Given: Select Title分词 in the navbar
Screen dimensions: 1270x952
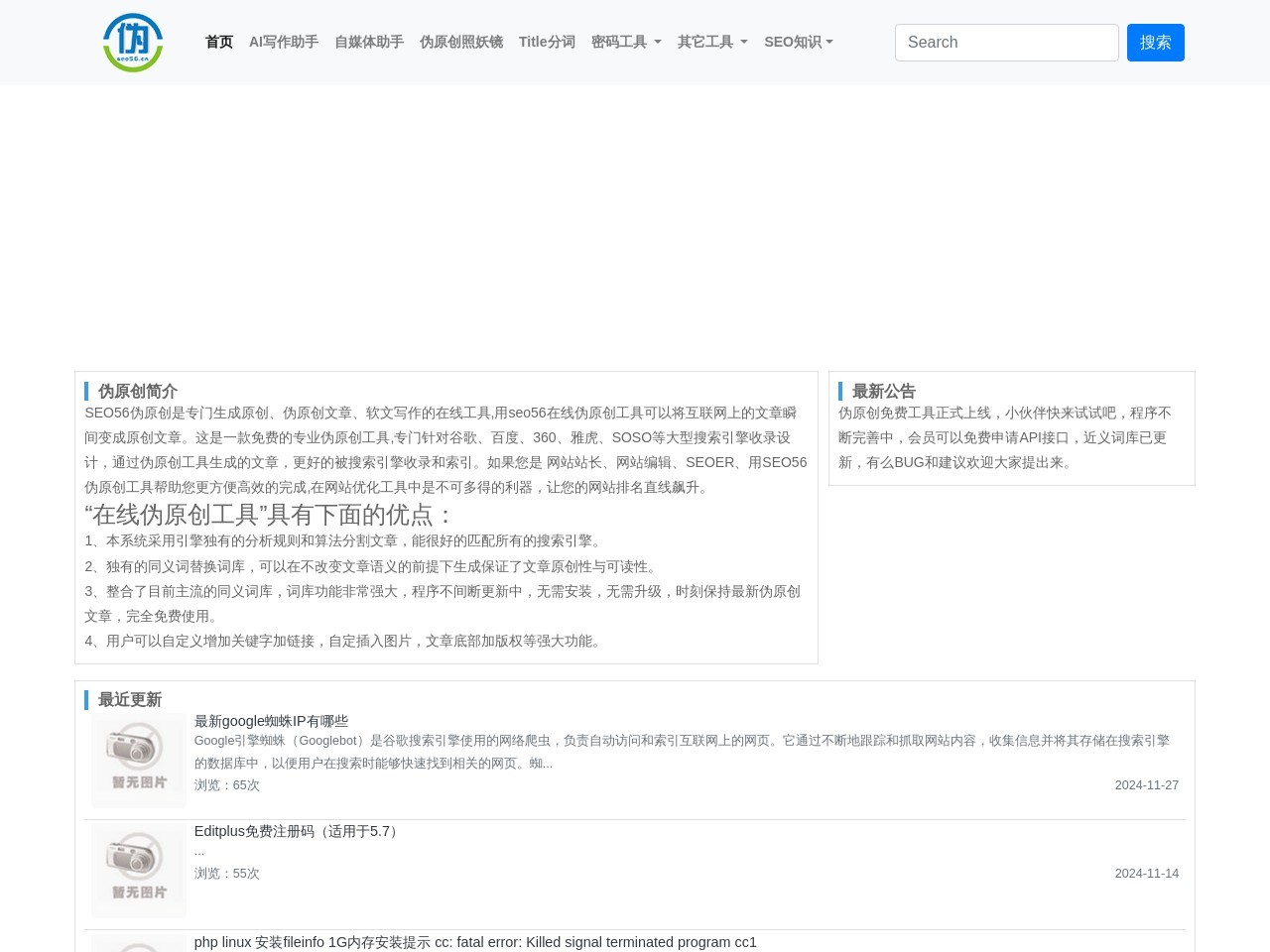Looking at the screenshot, I should click(547, 42).
